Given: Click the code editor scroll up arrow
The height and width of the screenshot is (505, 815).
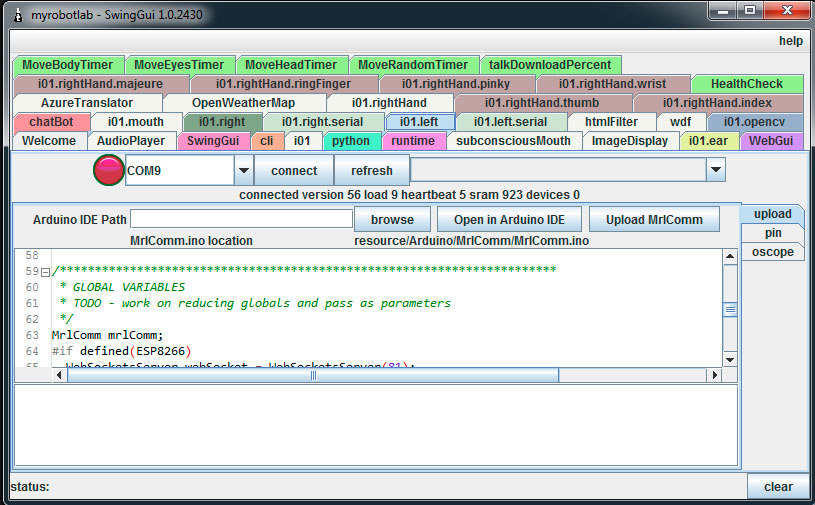Looking at the screenshot, I should click(x=730, y=256).
